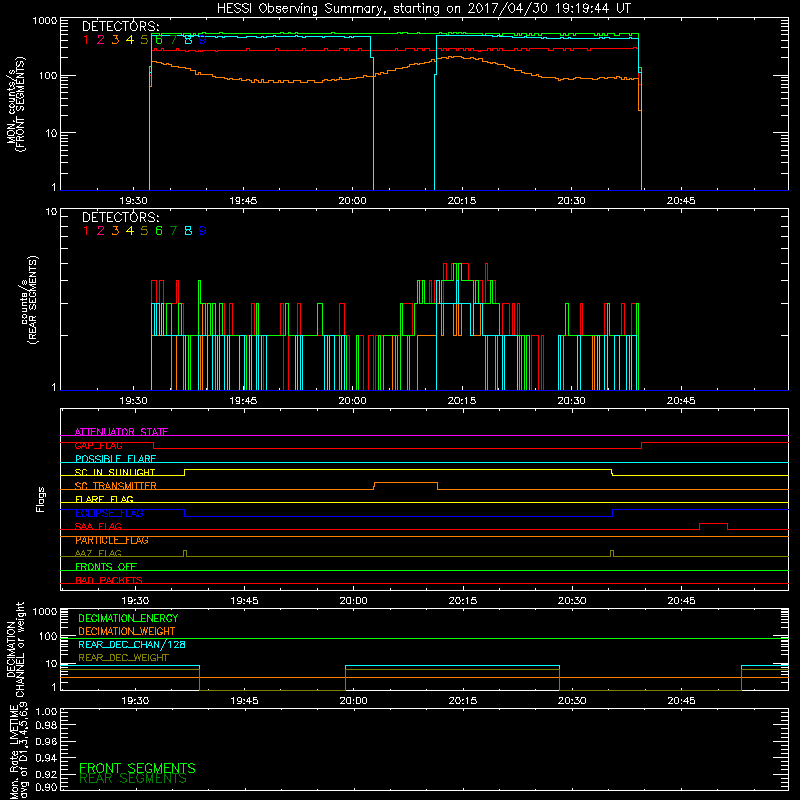Viewport: 800px width, 800px height.
Task: Click the rear segments y-axis title
Action: click(29, 299)
